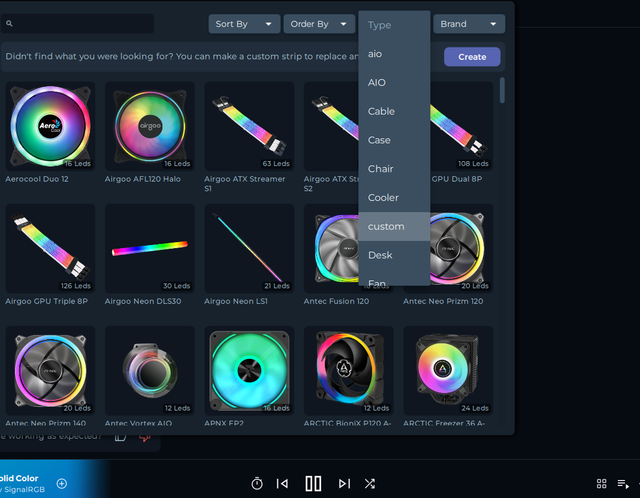Select the APNX FP2 fan
640x498 pixels.
tap(249, 371)
